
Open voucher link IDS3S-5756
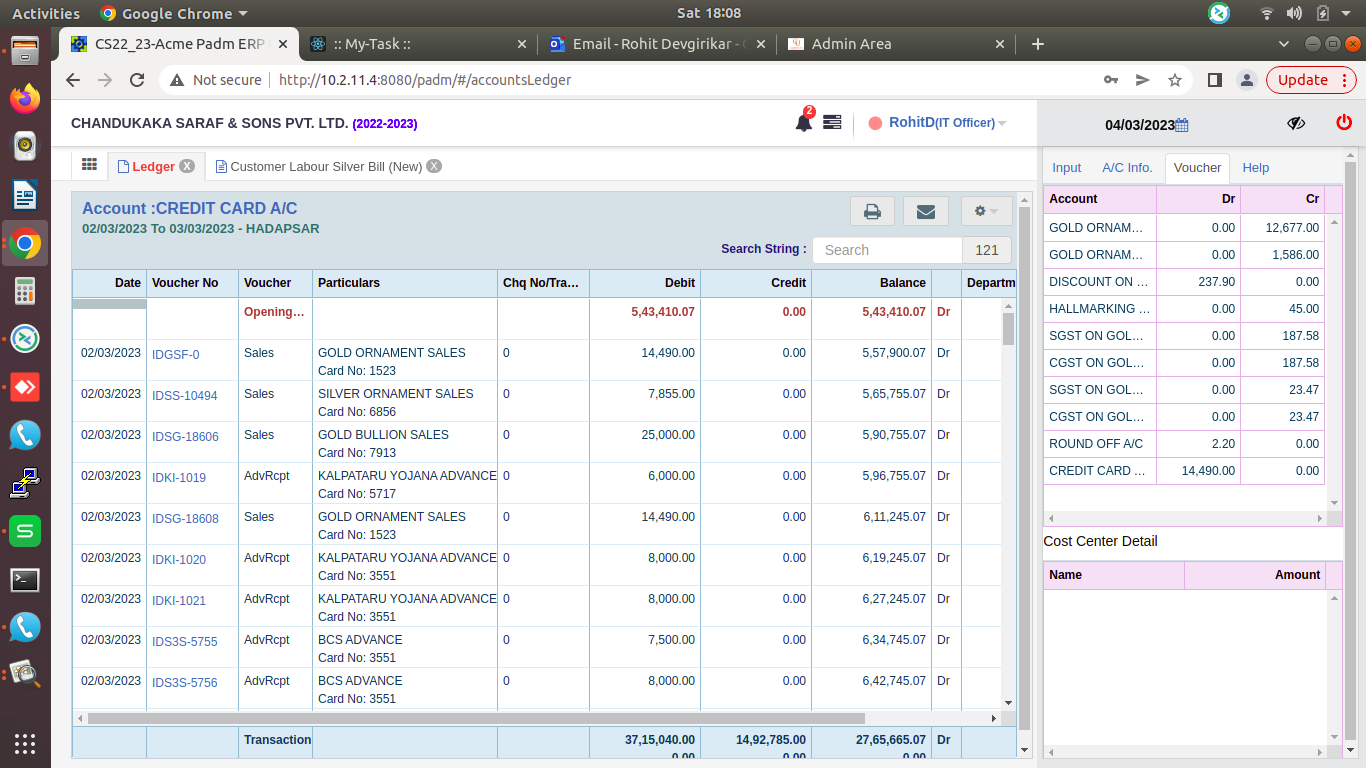tap(184, 683)
